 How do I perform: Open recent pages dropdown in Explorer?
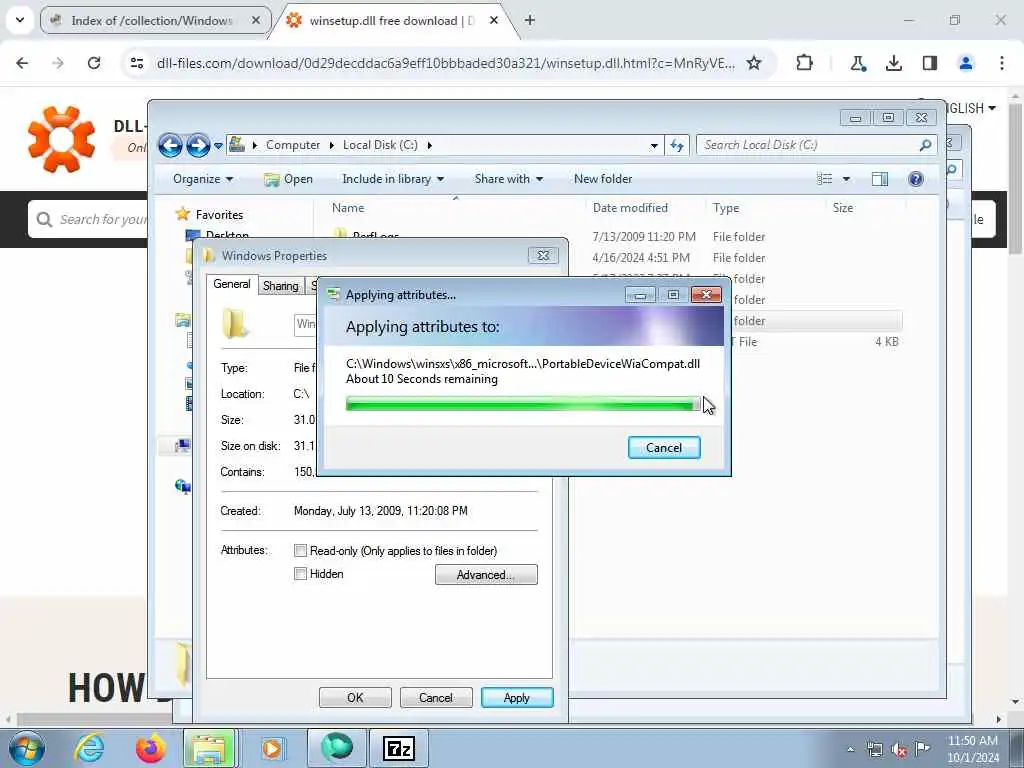218,146
